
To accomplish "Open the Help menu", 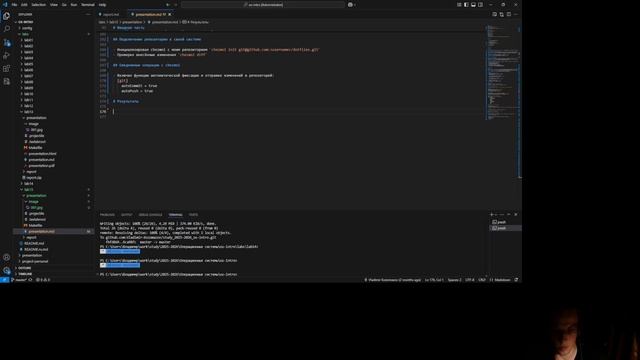I will [102, 4].
